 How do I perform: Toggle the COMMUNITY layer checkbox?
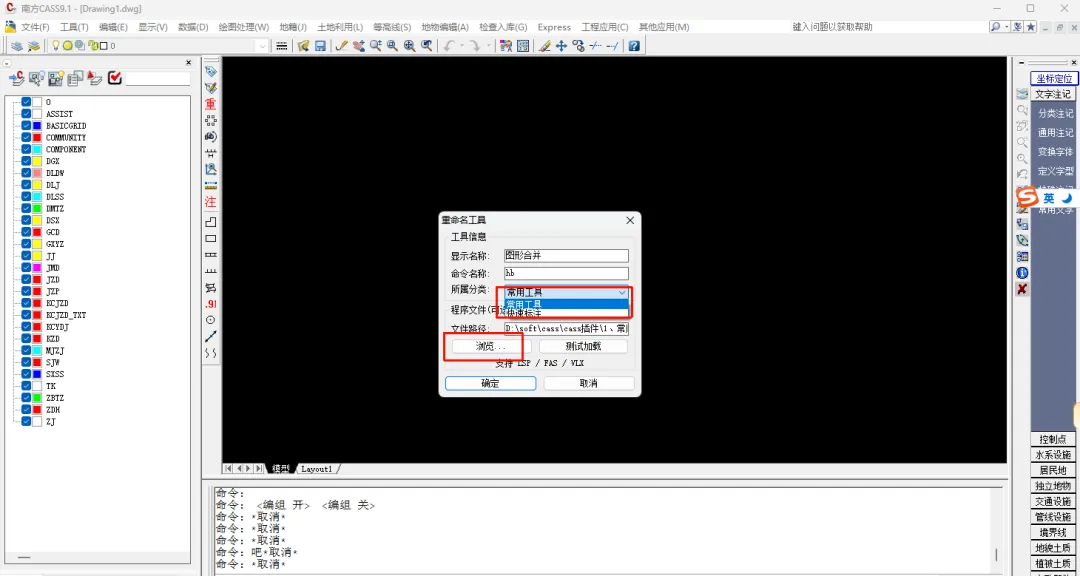[26, 138]
